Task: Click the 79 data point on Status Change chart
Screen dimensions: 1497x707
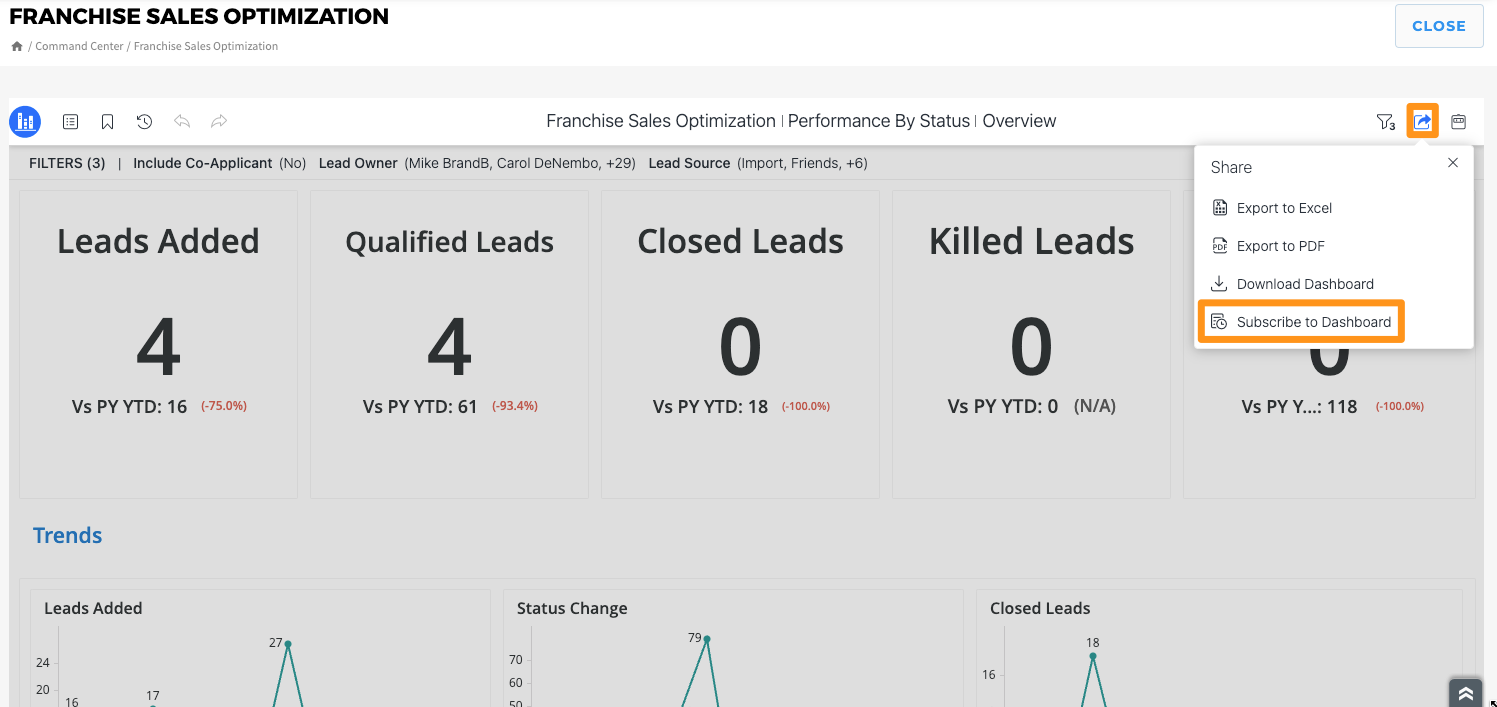Action: pyautogui.click(x=707, y=639)
